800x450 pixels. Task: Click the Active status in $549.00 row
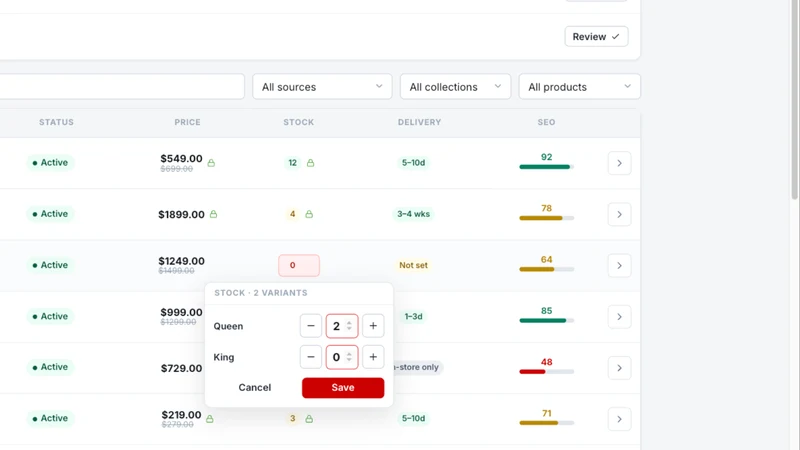coord(50,163)
